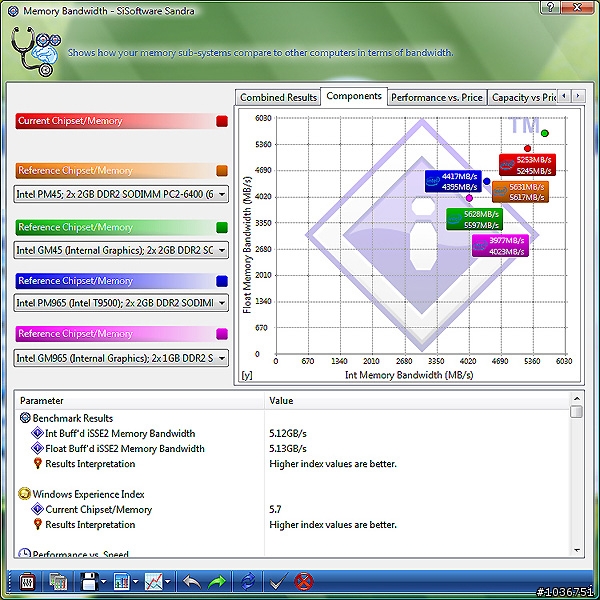
Task: Click the Int Buff'd iSSE2 row diamond icon
Action: click(37, 433)
